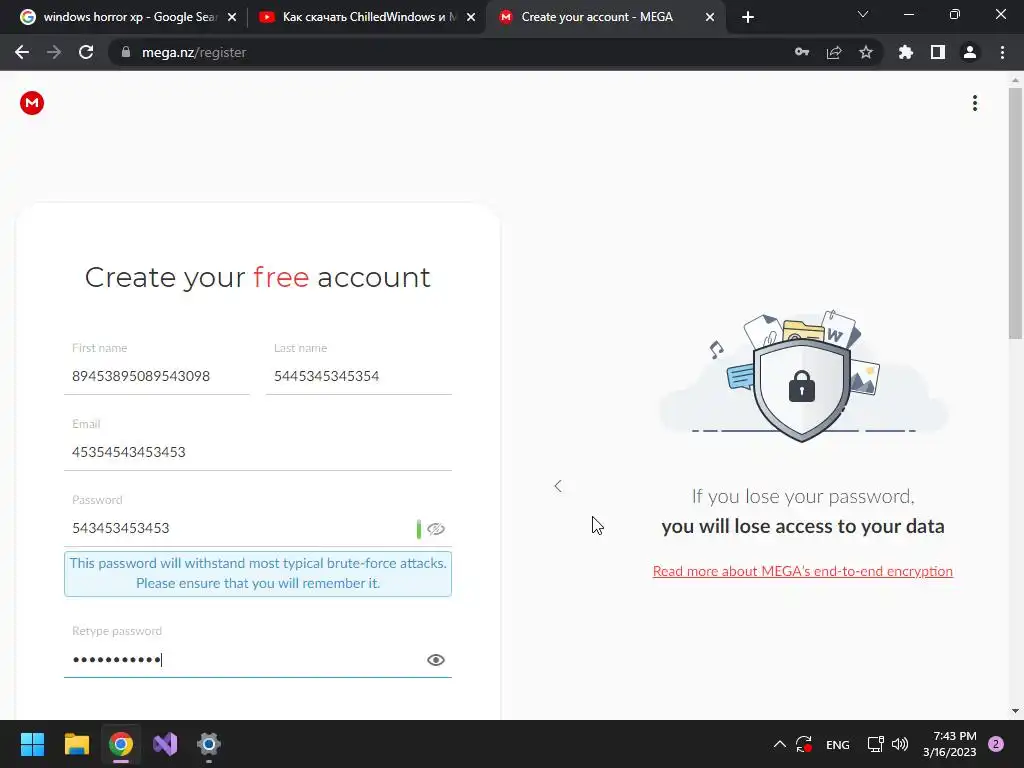Hide password using the crossed eye icon
This screenshot has width=1024, height=768.
tap(436, 529)
